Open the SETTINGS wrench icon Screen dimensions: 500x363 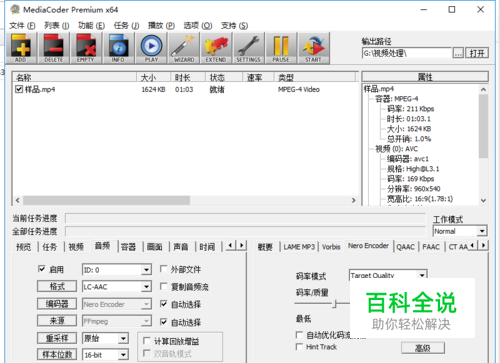[x=248, y=48]
